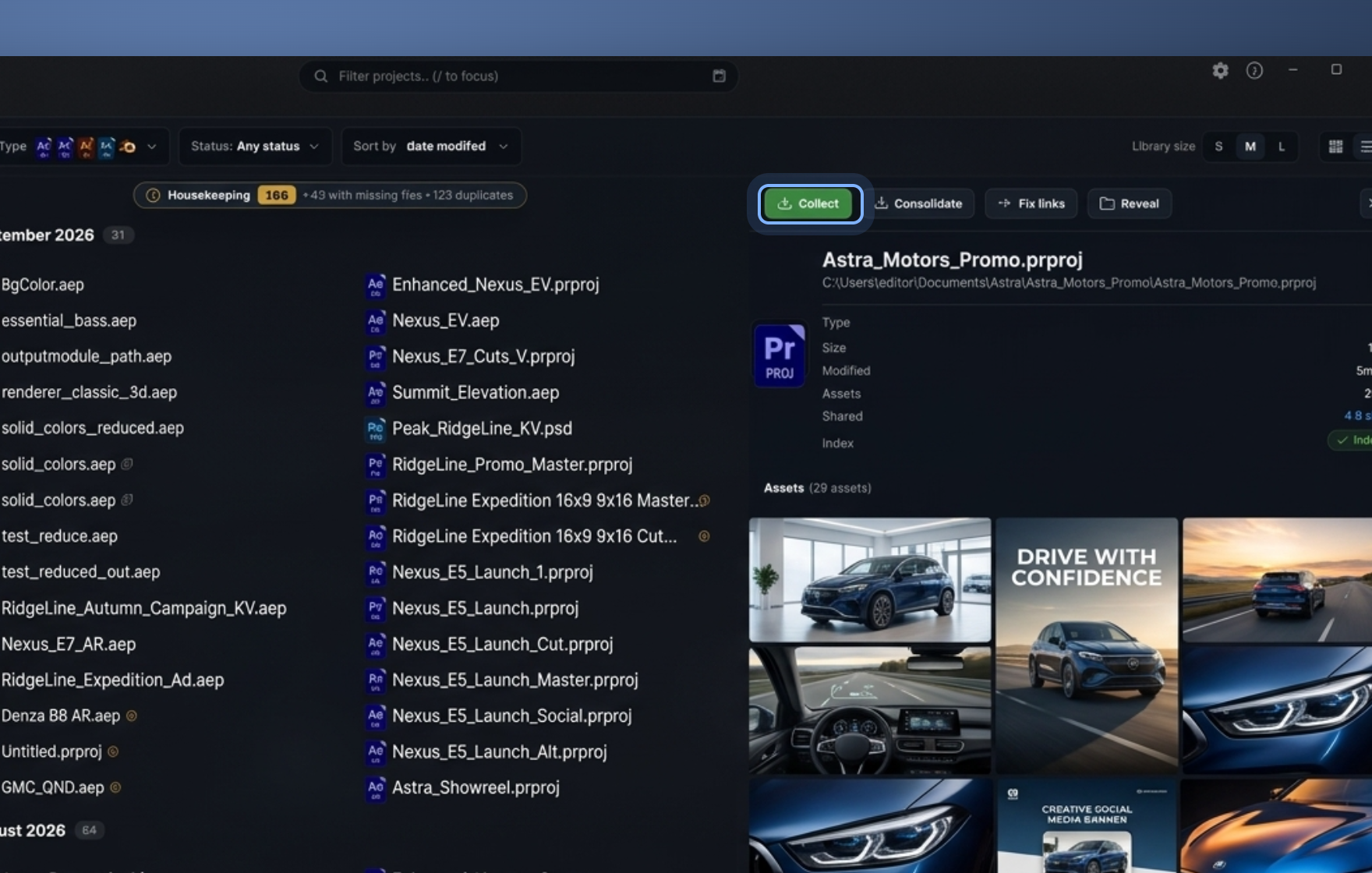1372x873 pixels.
Task: Open the Housekeeping 166 pill
Action: [330, 195]
